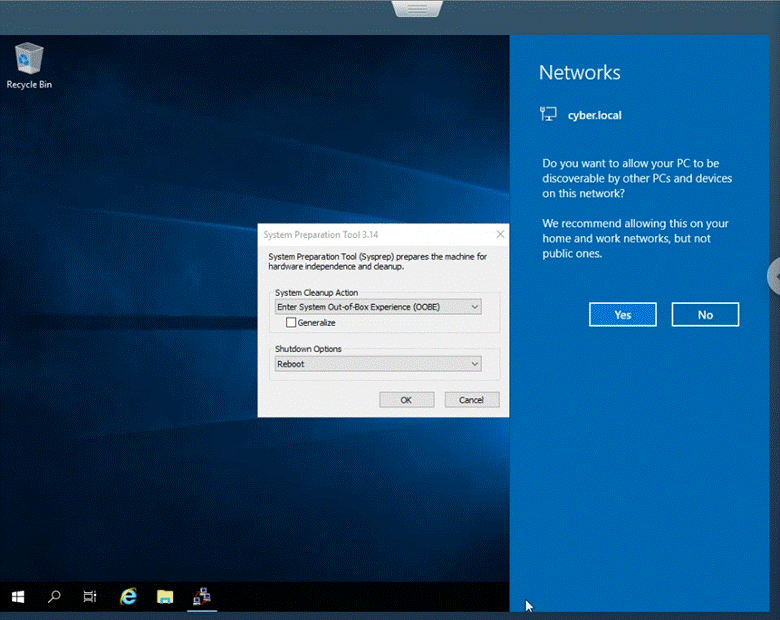The height and width of the screenshot is (620, 780).
Task: Cancel the System Preparation Tool dialog
Action: click(471, 400)
